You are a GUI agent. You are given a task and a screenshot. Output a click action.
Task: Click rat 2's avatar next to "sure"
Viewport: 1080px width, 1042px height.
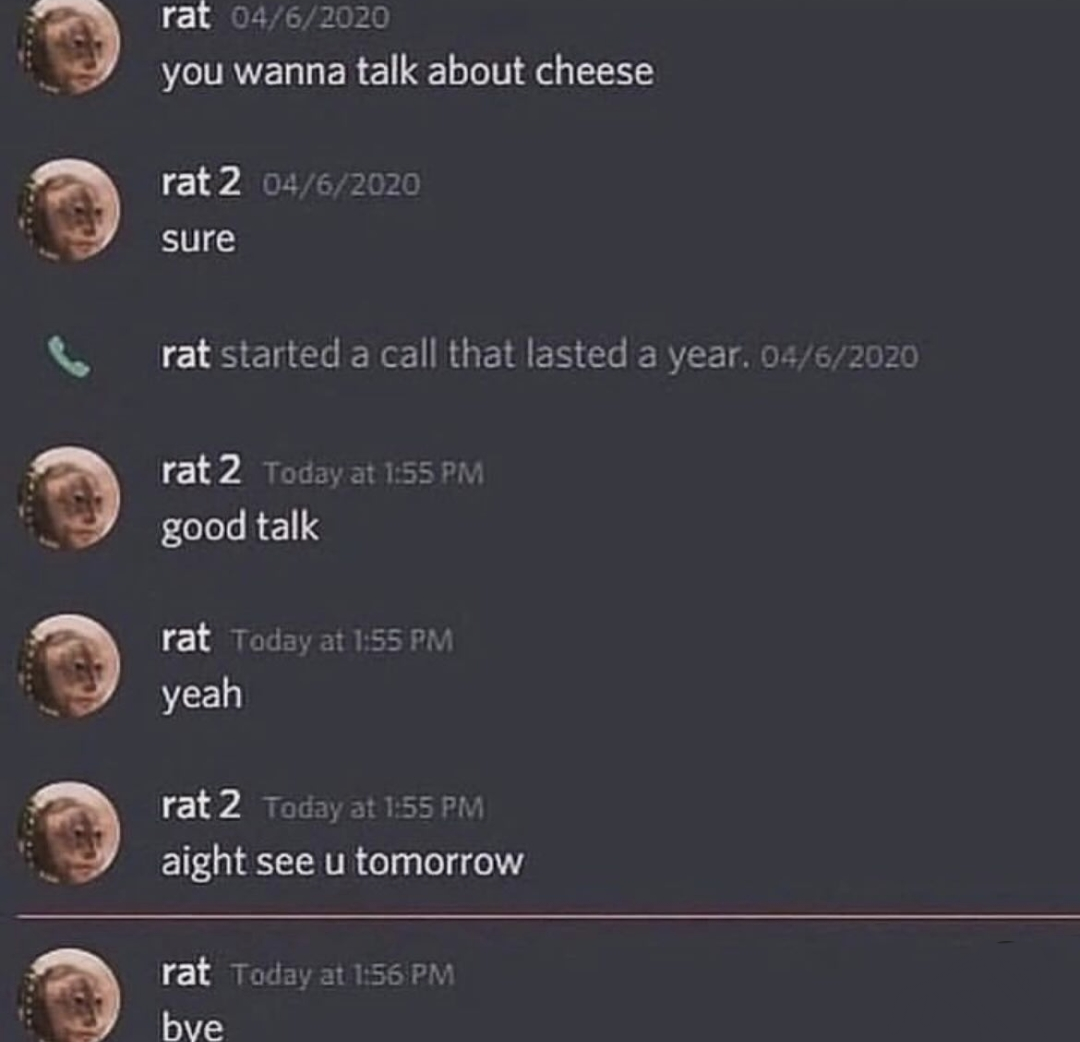(x=70, y=210)
